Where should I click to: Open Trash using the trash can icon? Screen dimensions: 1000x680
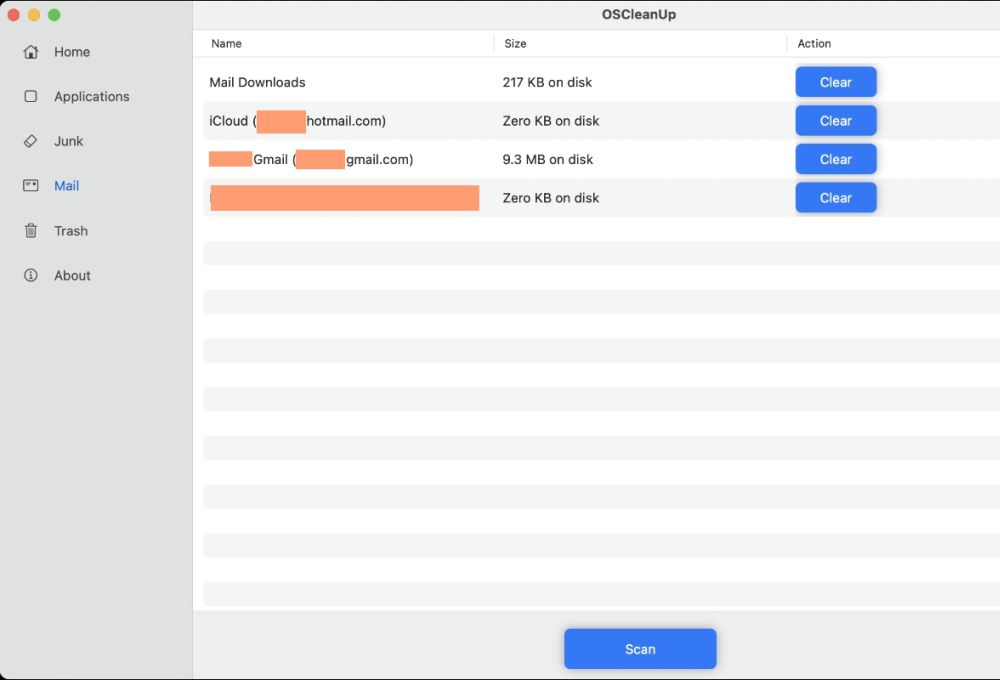click(x=31, y=231)
